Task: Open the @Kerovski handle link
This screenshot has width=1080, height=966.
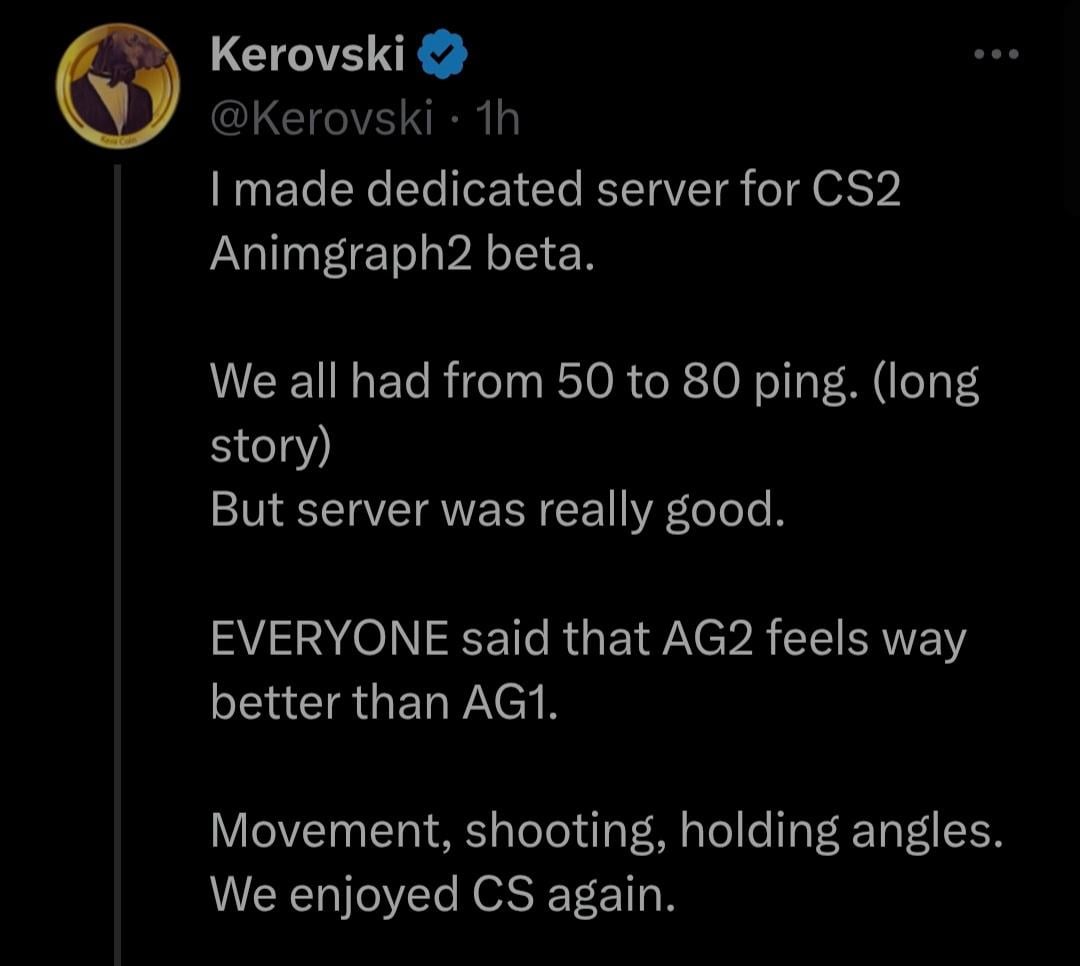Action: [x=321, y=120]
